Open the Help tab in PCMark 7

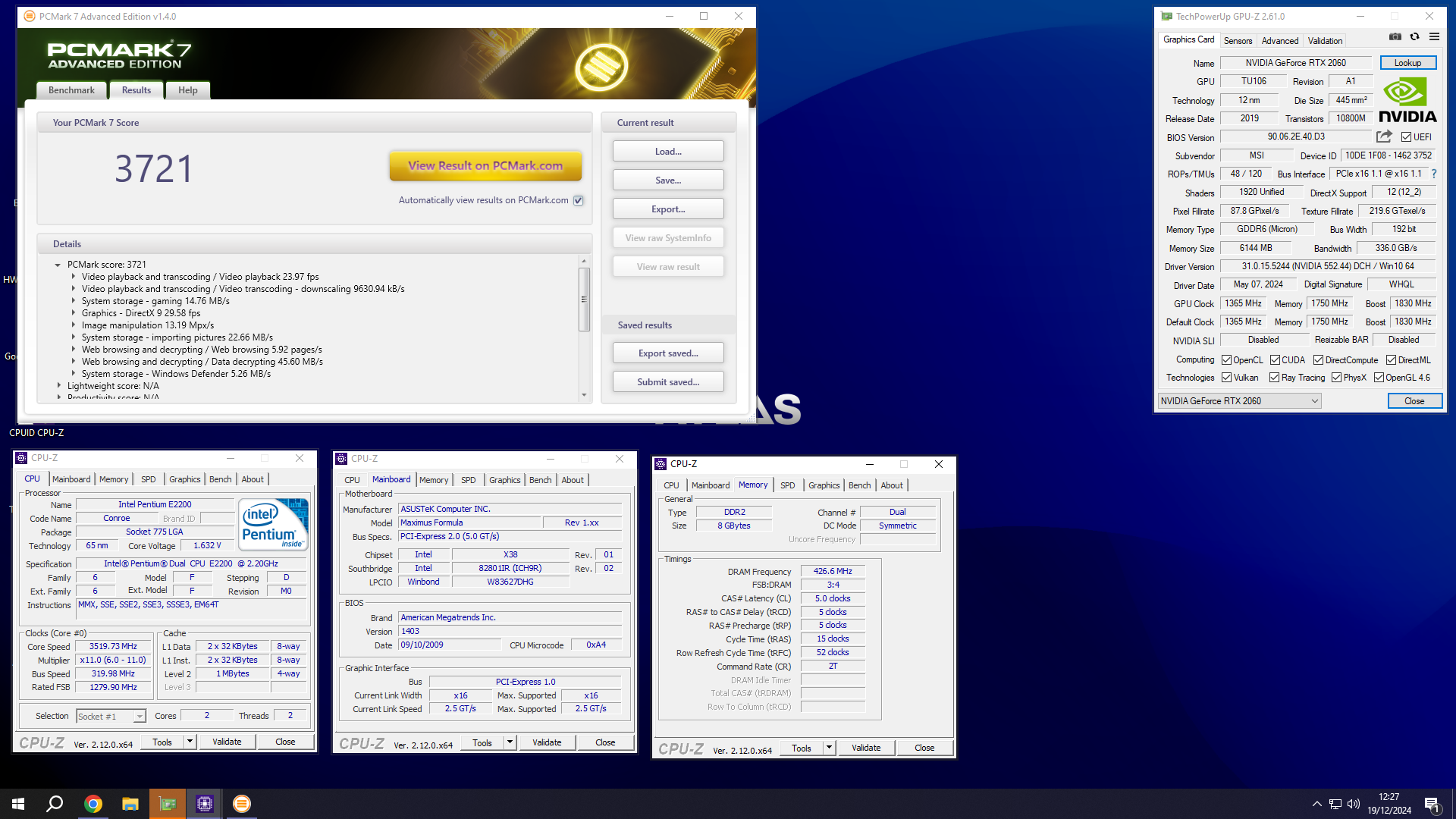(x=187, y=90)
